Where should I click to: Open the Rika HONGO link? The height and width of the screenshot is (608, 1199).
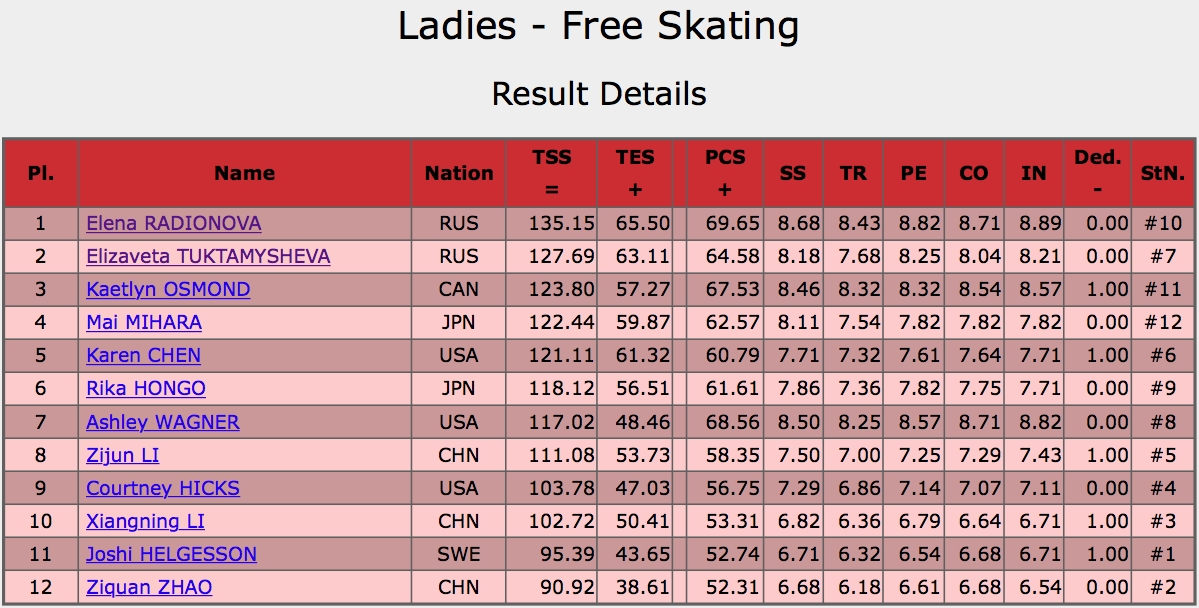point(146,389)
